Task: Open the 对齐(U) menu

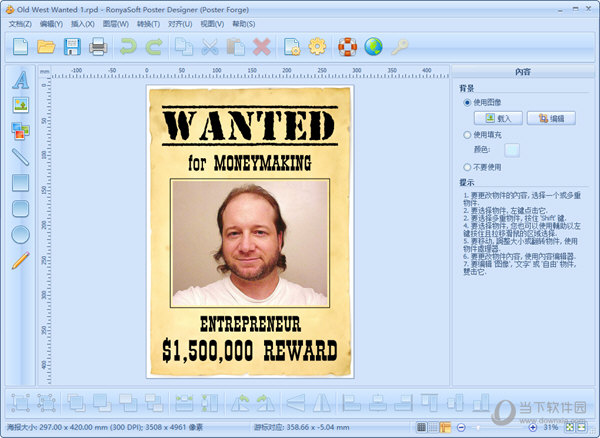Action: (x=180, y=24)
